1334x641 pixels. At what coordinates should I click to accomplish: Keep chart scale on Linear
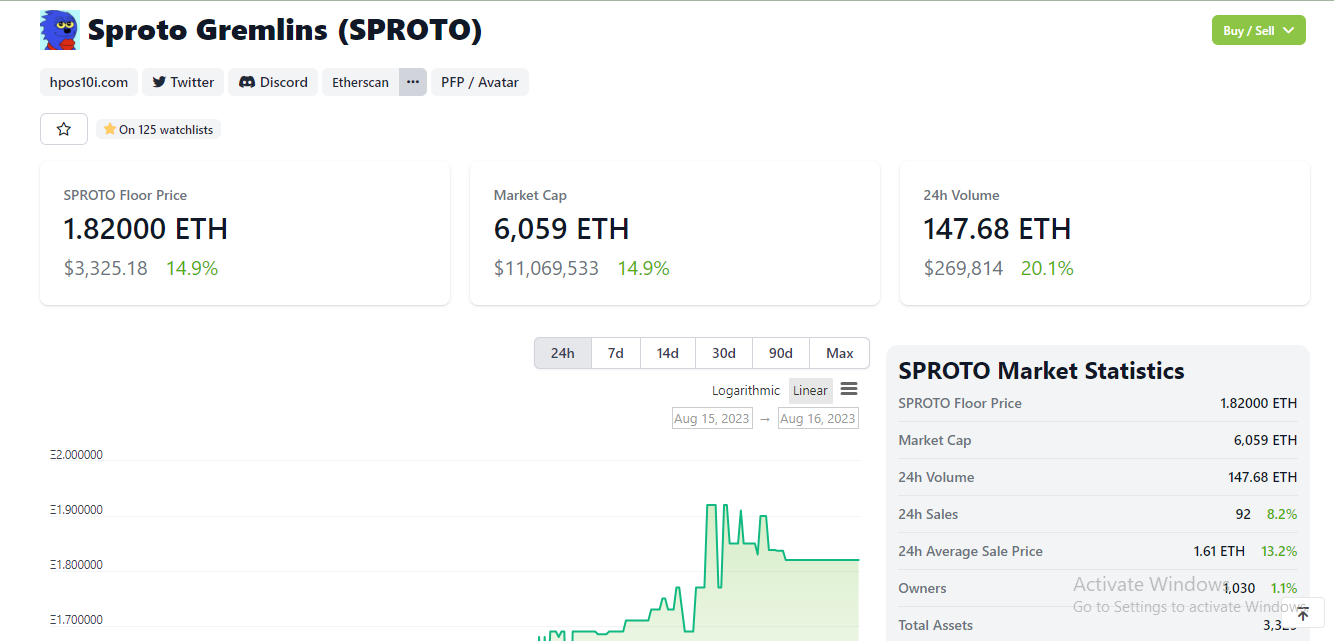point(810,390)
